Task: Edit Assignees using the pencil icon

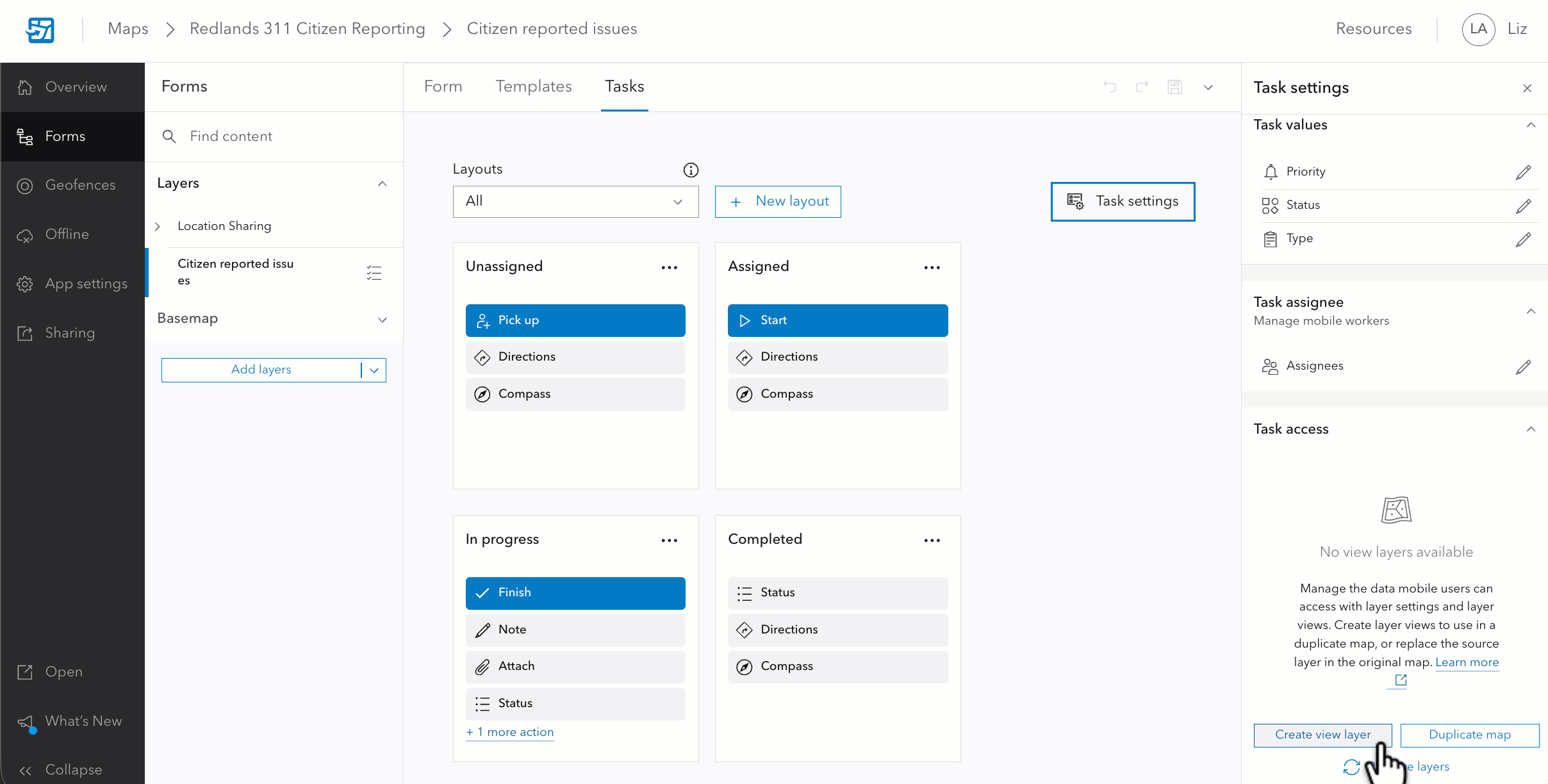Action: [1524, 366]
